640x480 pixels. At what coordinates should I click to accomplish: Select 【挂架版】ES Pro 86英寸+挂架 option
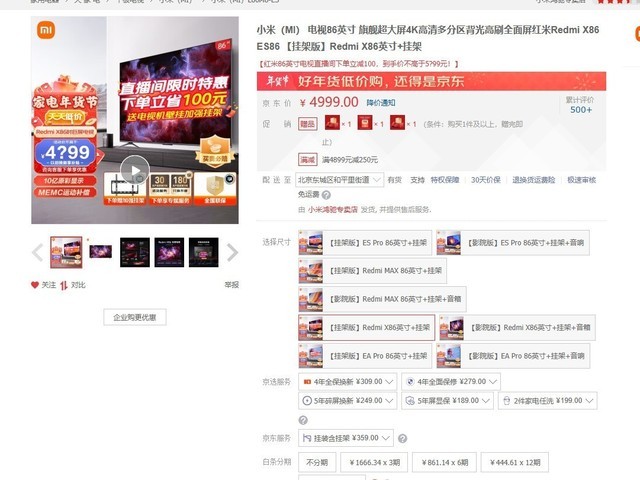(x=365, y=243)
